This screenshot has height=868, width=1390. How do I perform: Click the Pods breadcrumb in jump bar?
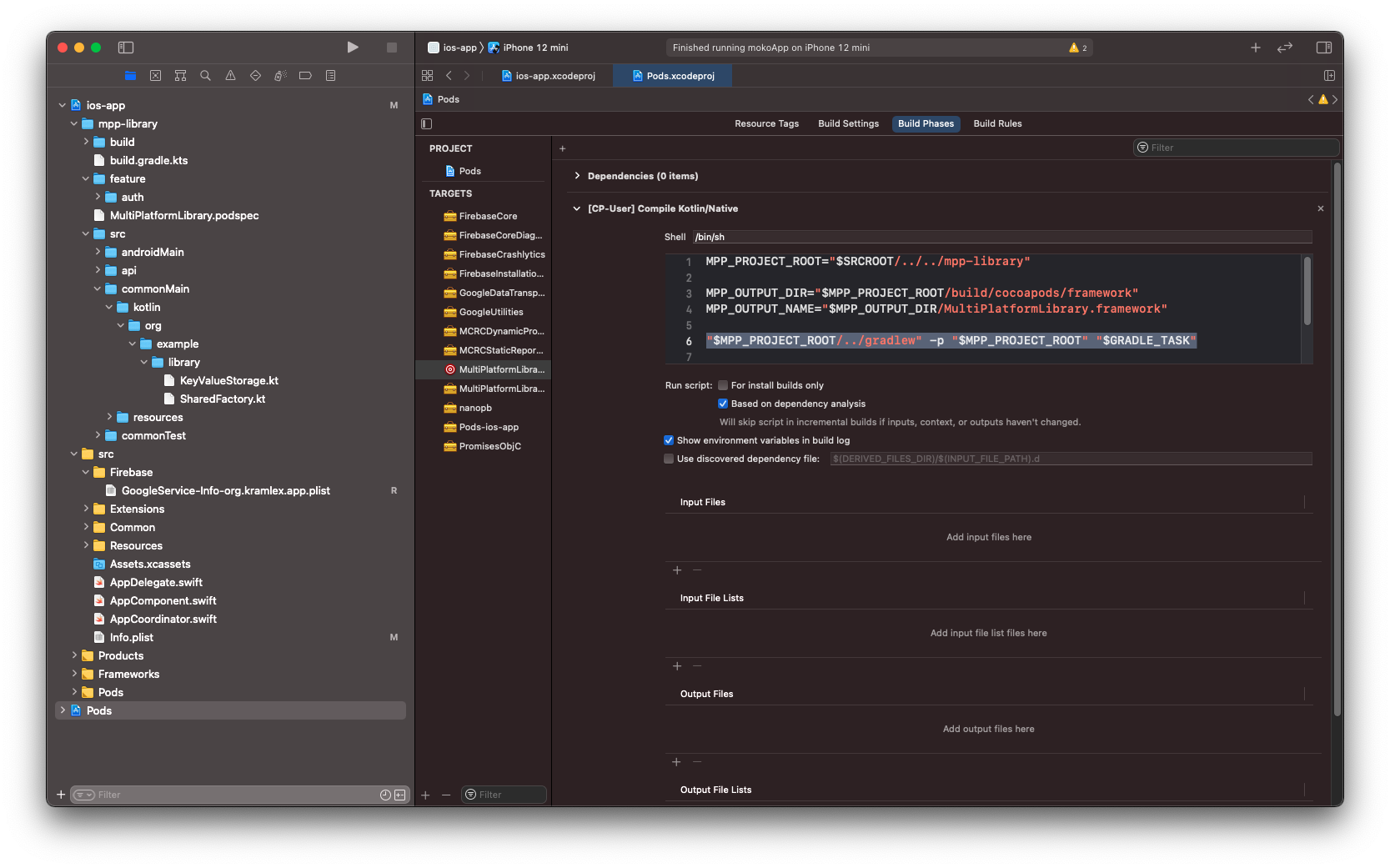tap(441, 100)
